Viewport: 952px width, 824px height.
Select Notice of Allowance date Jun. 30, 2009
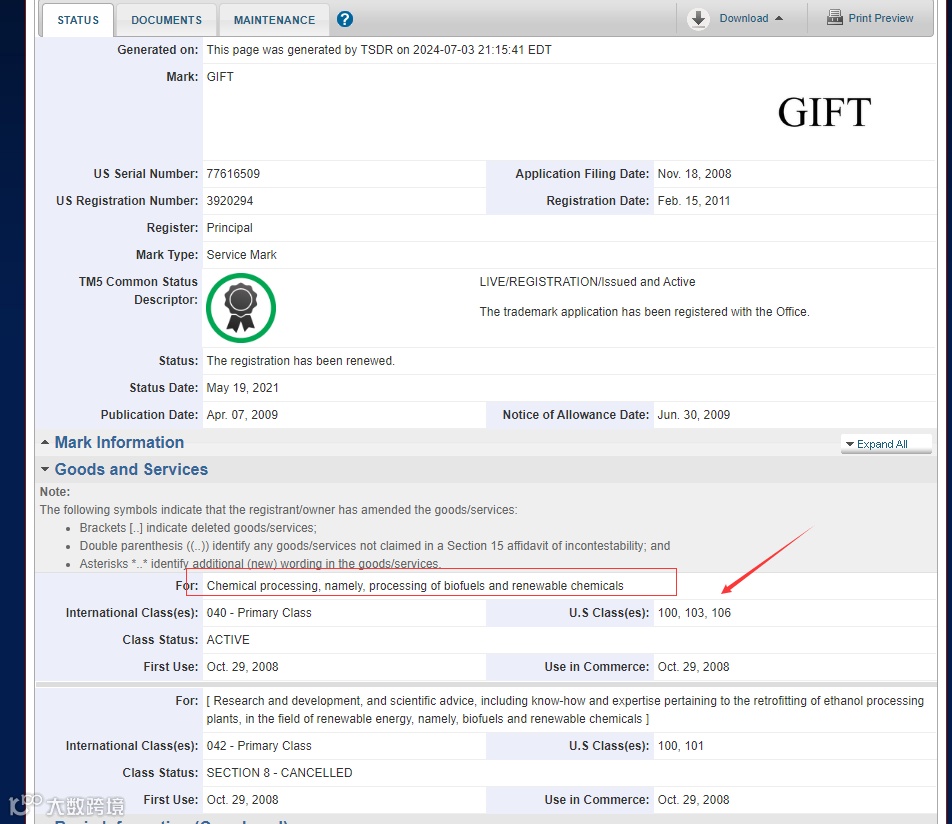693,415
